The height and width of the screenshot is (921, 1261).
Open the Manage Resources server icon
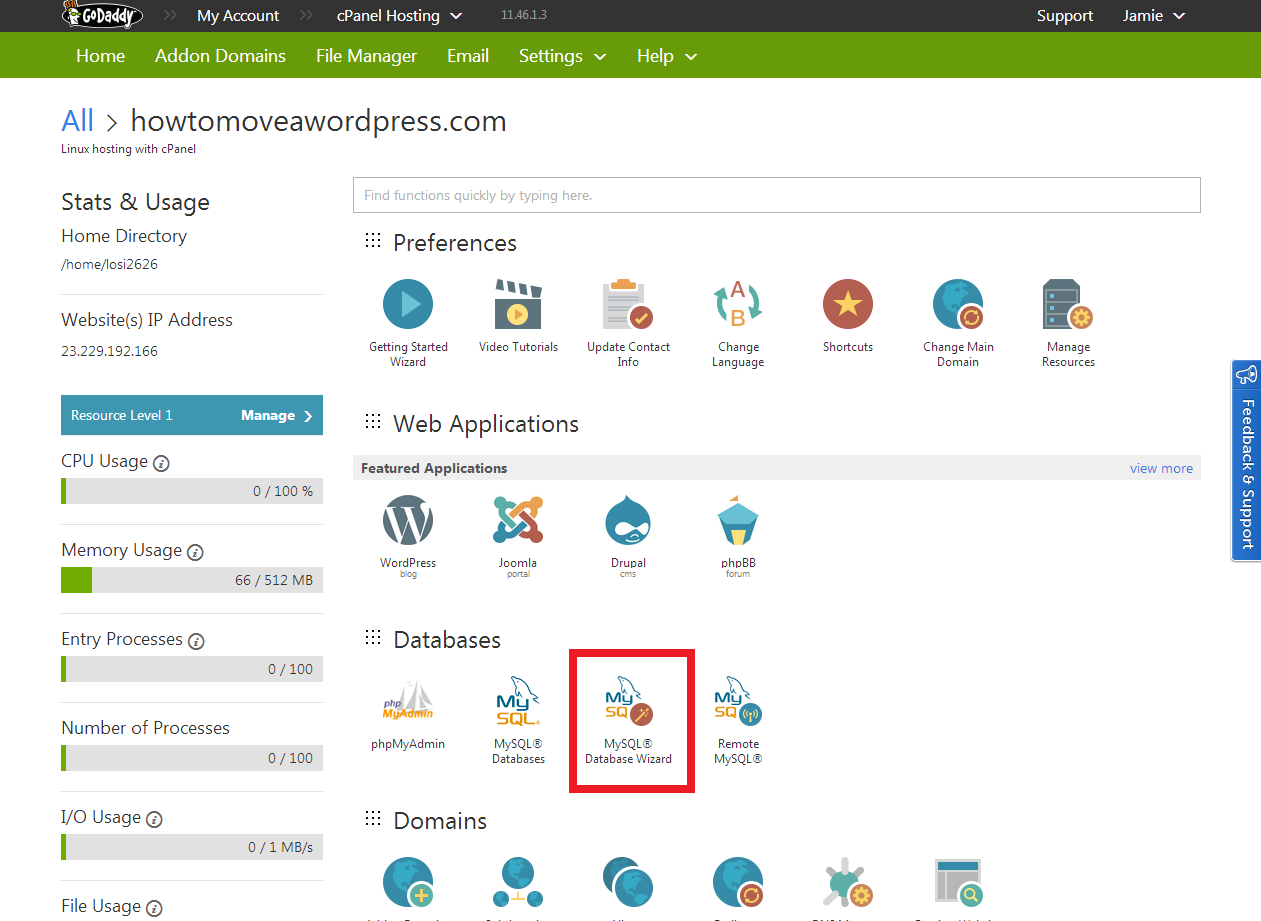1068,304
